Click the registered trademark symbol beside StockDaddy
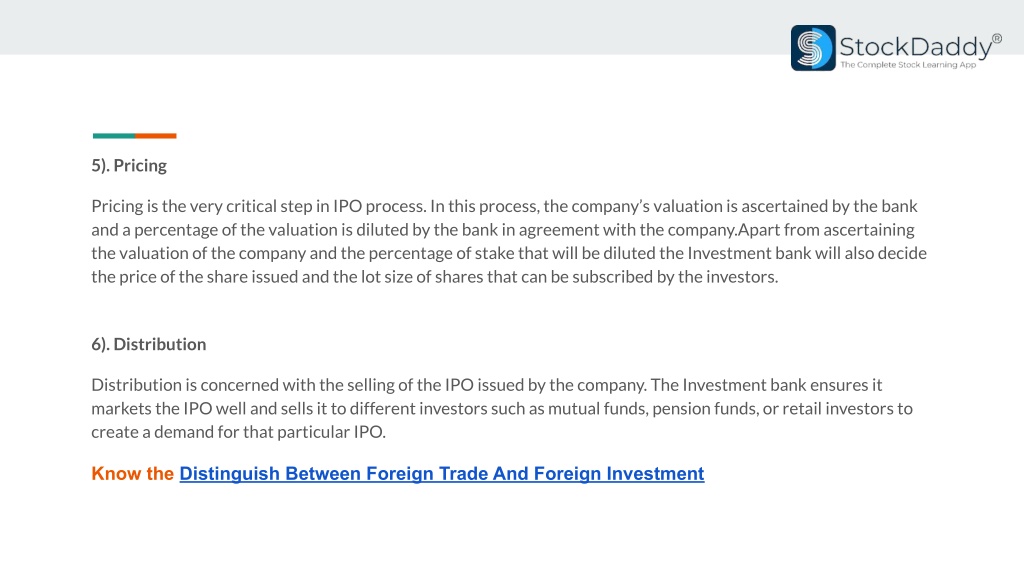The width and height of the screenshot is (1024, 576). (997, 39)
